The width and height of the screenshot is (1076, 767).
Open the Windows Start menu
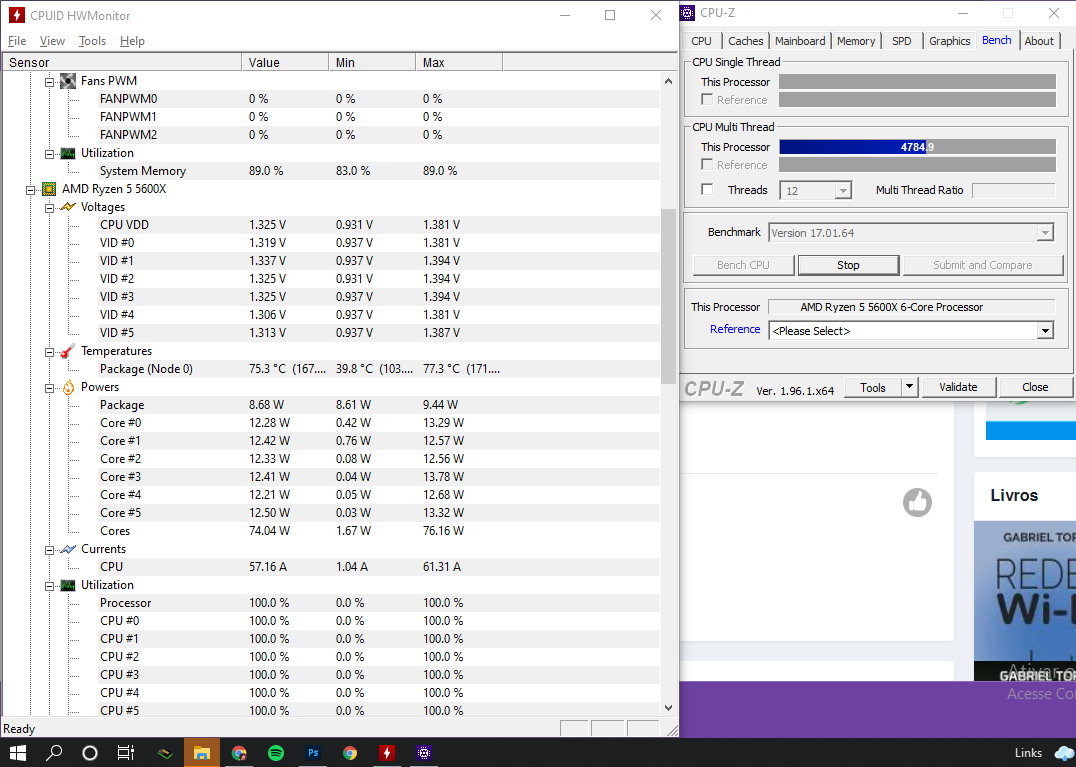[17, 753]
